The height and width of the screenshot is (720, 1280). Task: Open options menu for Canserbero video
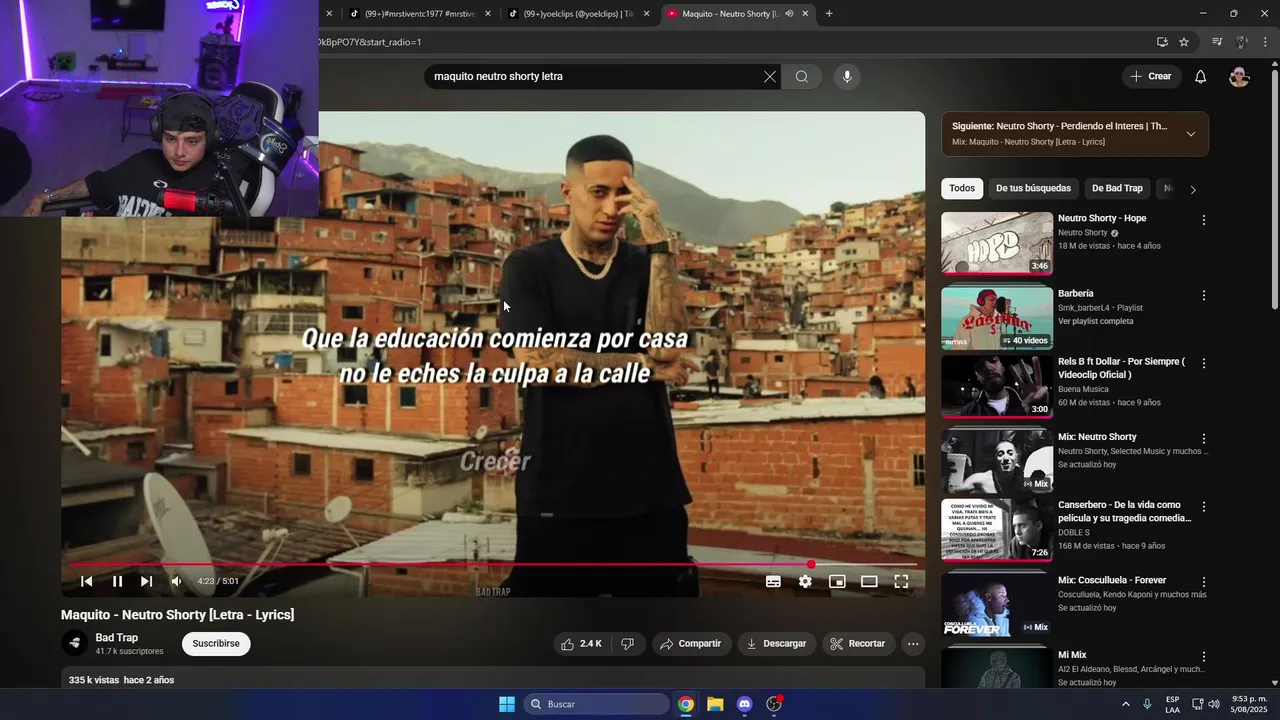click(x=1204, y=507)
